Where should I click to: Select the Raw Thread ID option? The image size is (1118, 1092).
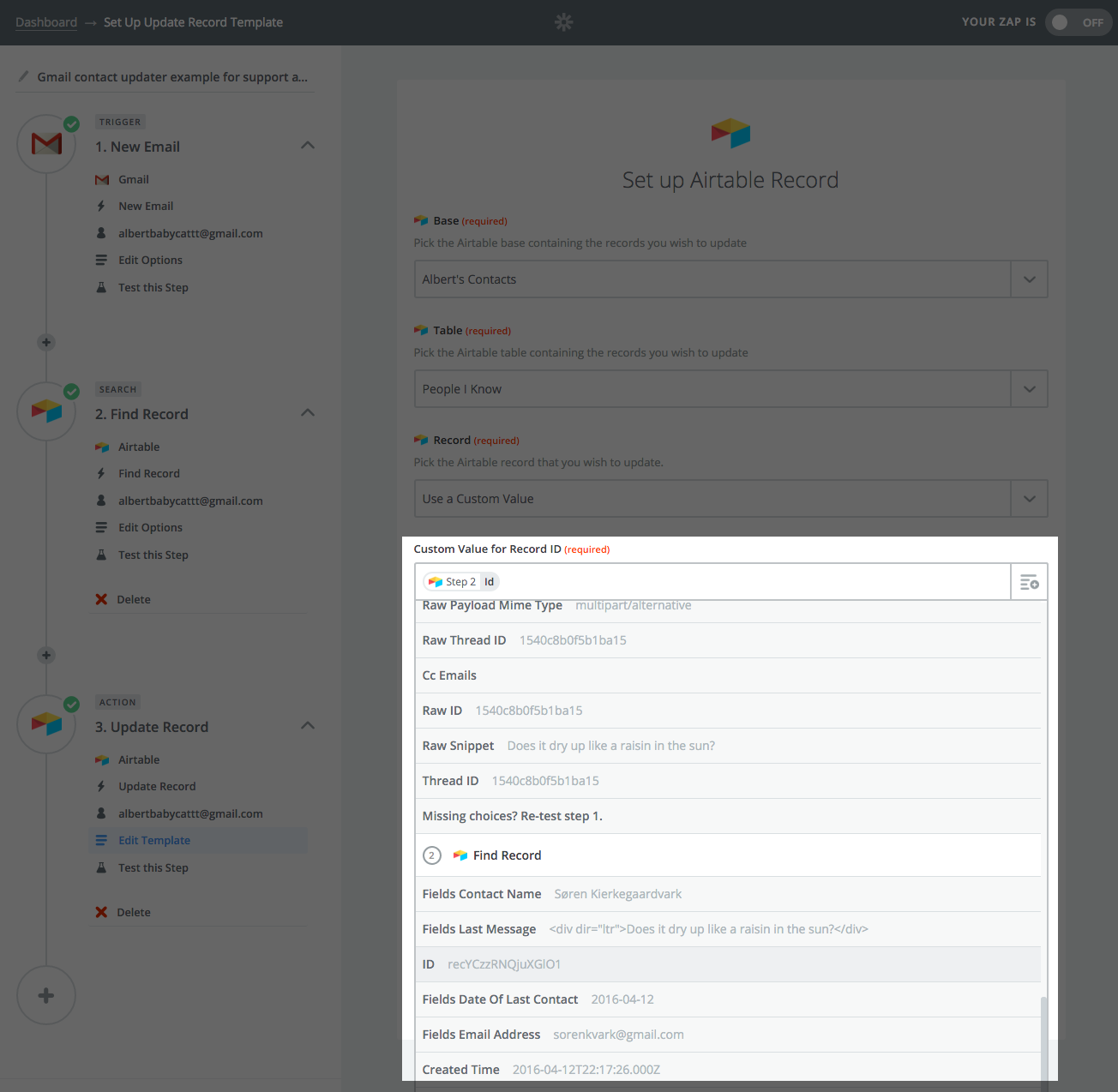point(728,640)
